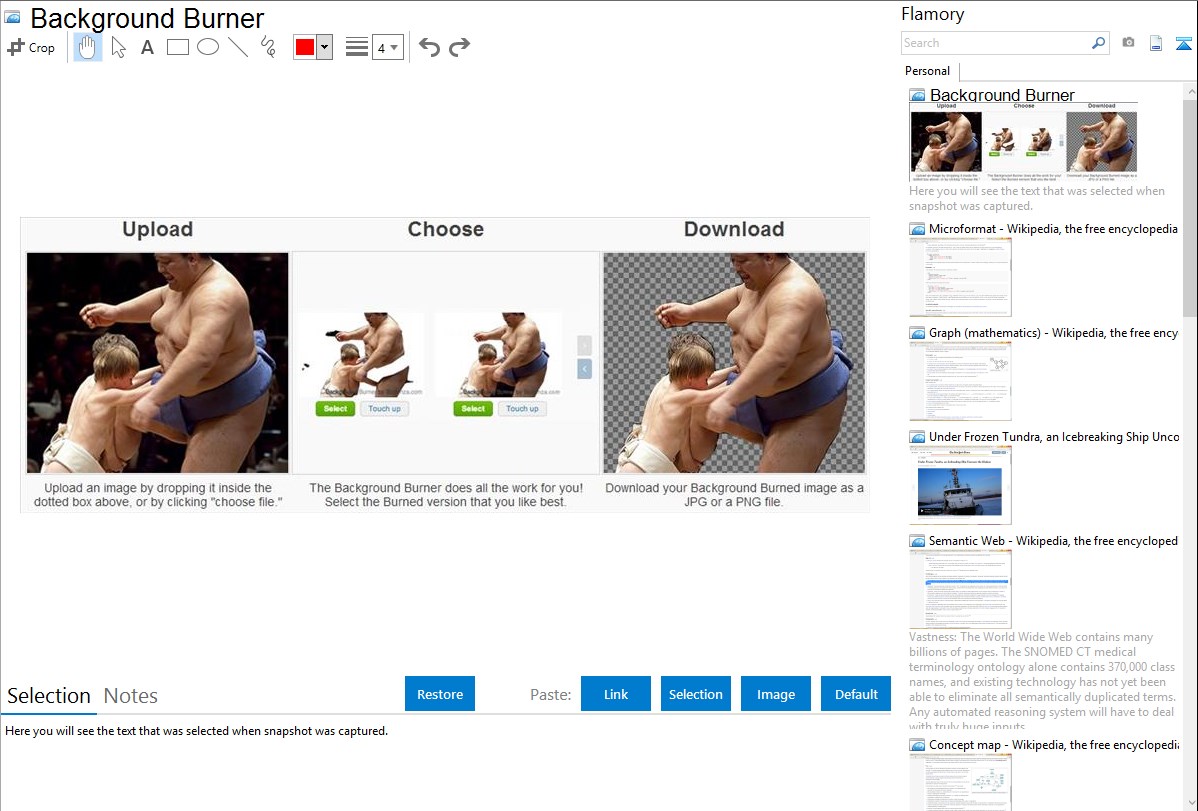Open Background Burner snapshot thumbnail in sidebar
This screenshot has width=1198, height=811.
pyautogui.click(x=1023, y=141)
